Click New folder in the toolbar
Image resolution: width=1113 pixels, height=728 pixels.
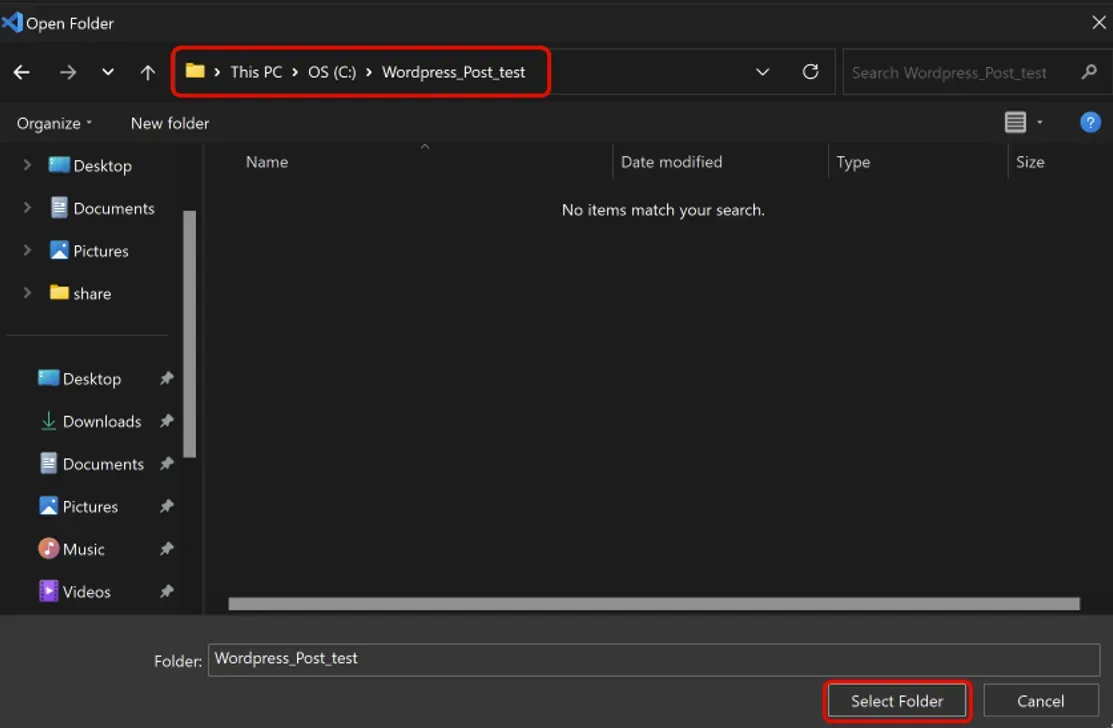pyautogui.click(x=170, y=123)
